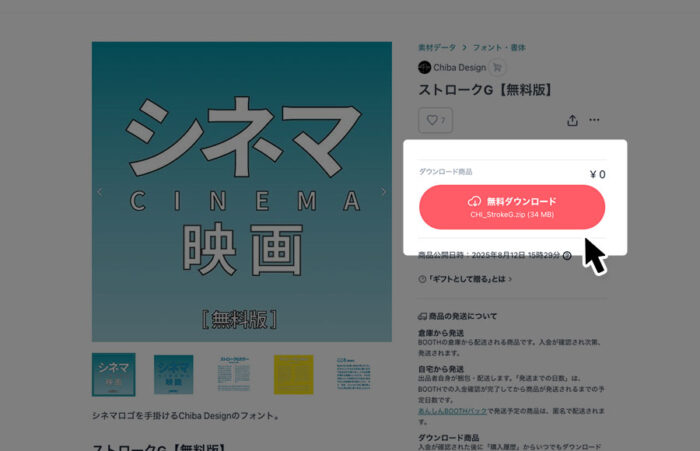Select the first シネマ thumbnail

(x=114, y=375)
